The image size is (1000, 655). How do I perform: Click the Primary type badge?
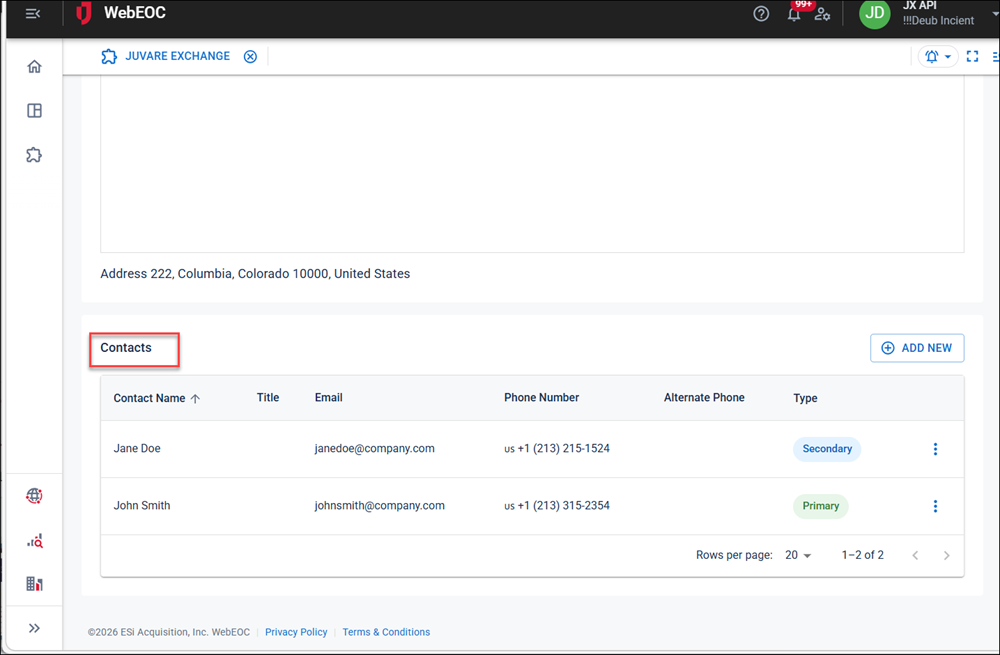[x=821, y=506]
